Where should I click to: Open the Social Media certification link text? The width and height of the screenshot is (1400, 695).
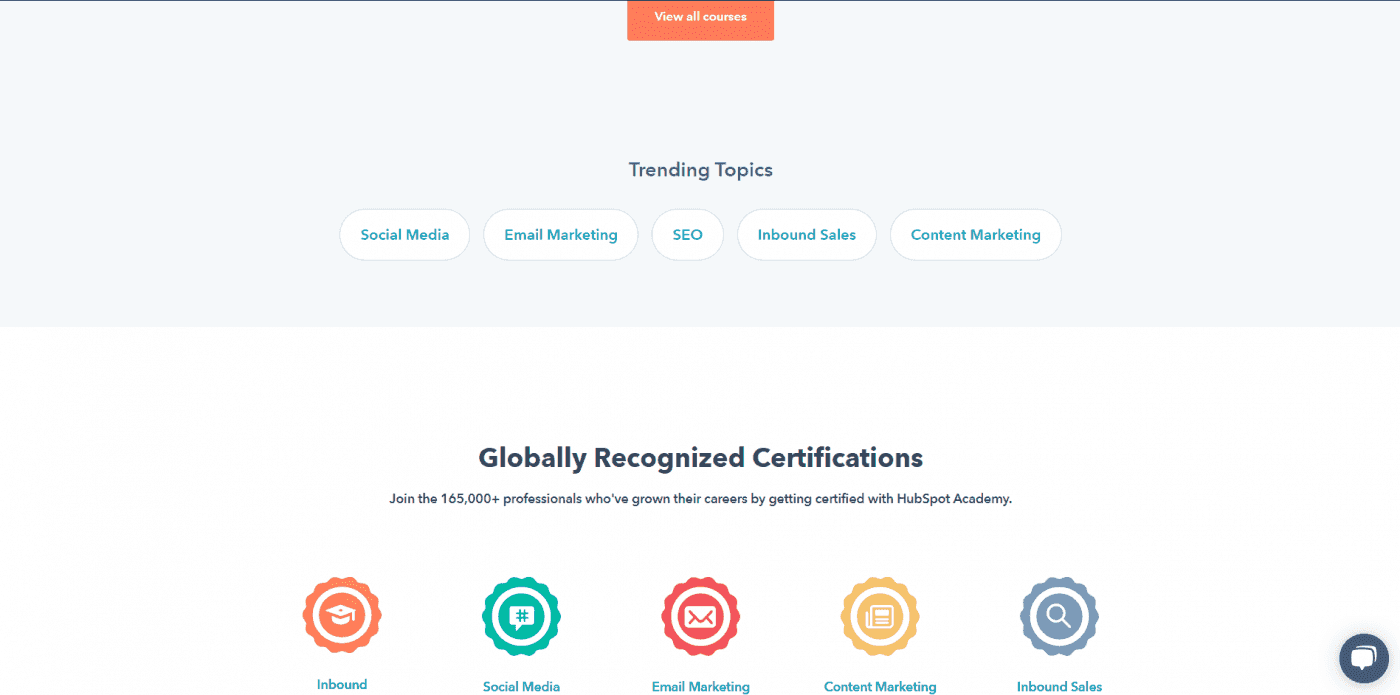(521, 687)
